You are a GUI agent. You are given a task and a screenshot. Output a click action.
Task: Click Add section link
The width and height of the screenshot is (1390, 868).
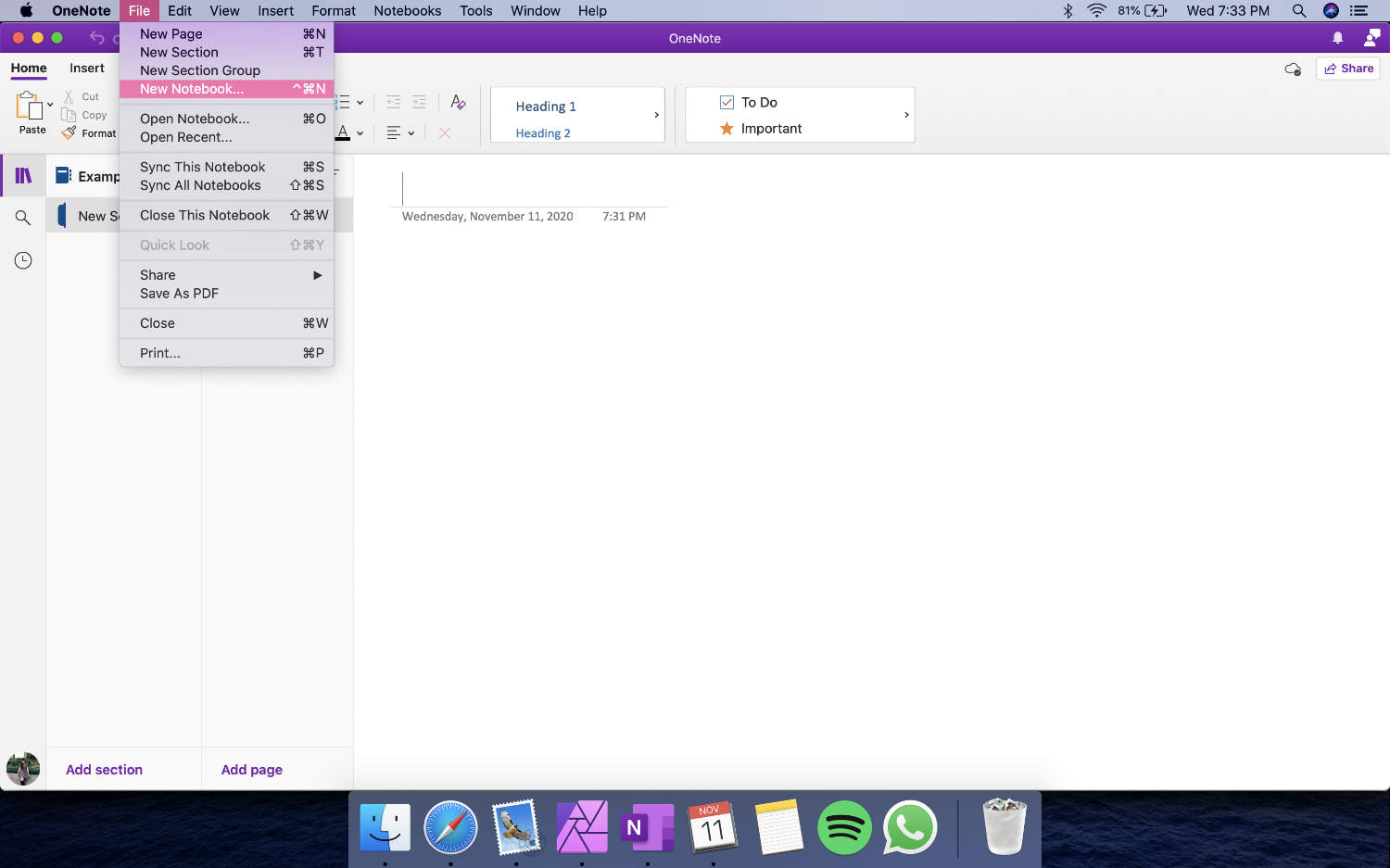point(104,770)
